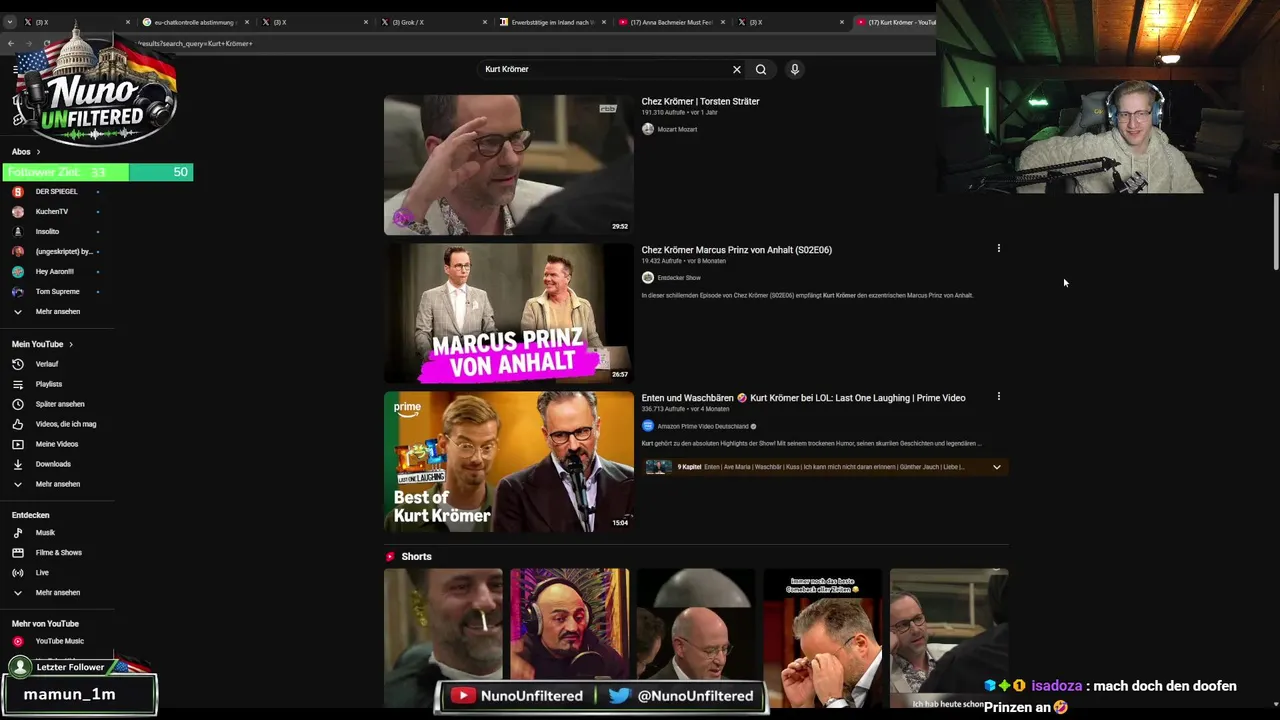Play Marcus Prinz von Anhalt thumbnail
The width and height of the screenshot is (1280, 720).
509,313
